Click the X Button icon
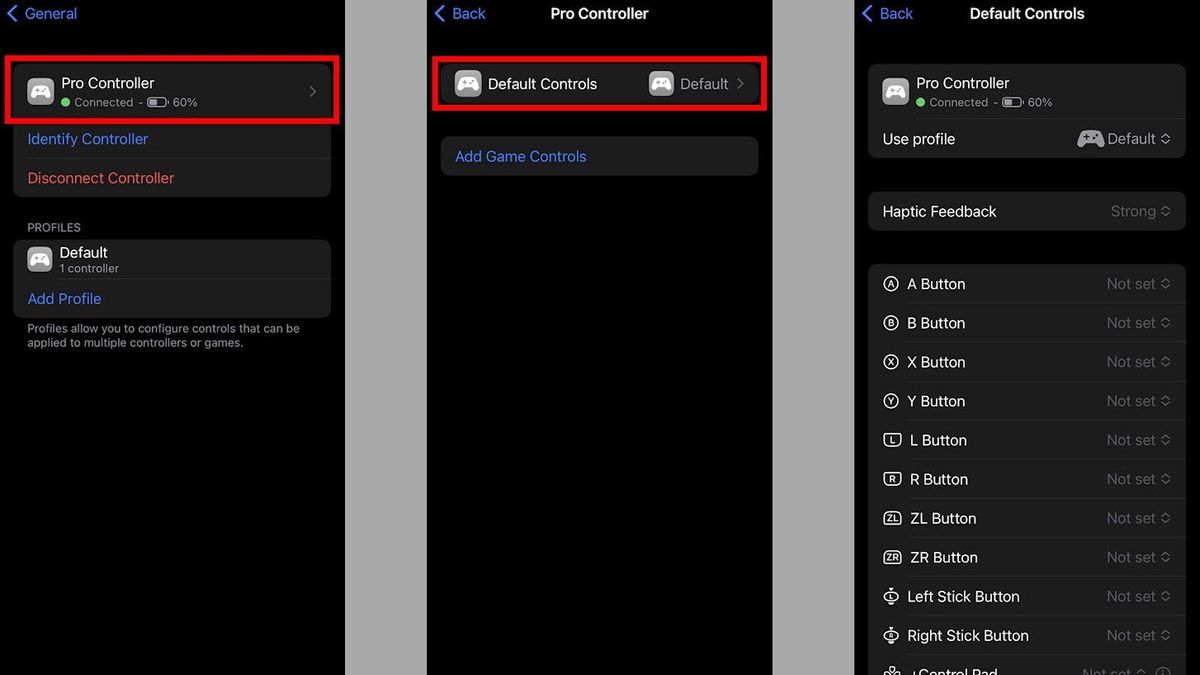This screenshot has width=1200, height=675. (891, 362)
